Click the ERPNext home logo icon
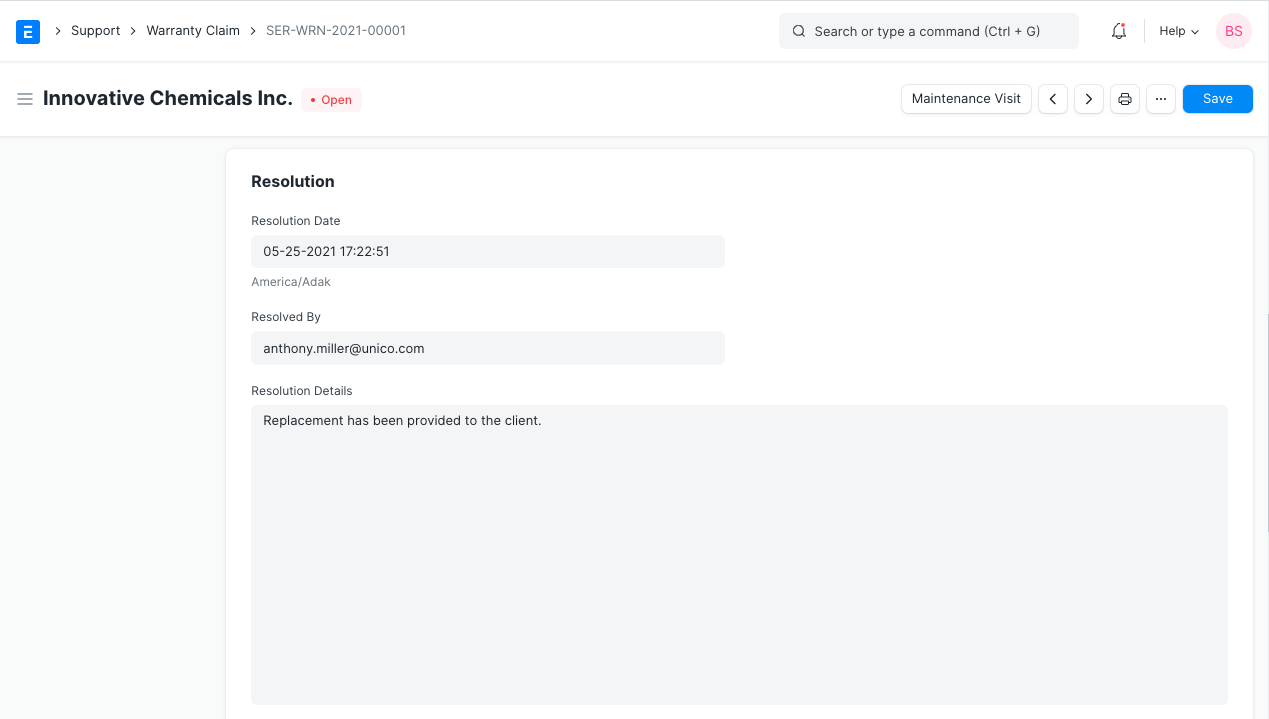1269x719 pixels. (x=28, y=31)
